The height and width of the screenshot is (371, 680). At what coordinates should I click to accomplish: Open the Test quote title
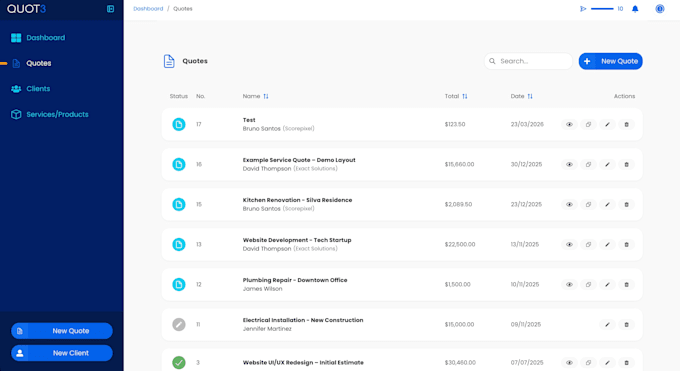(249, 120)
